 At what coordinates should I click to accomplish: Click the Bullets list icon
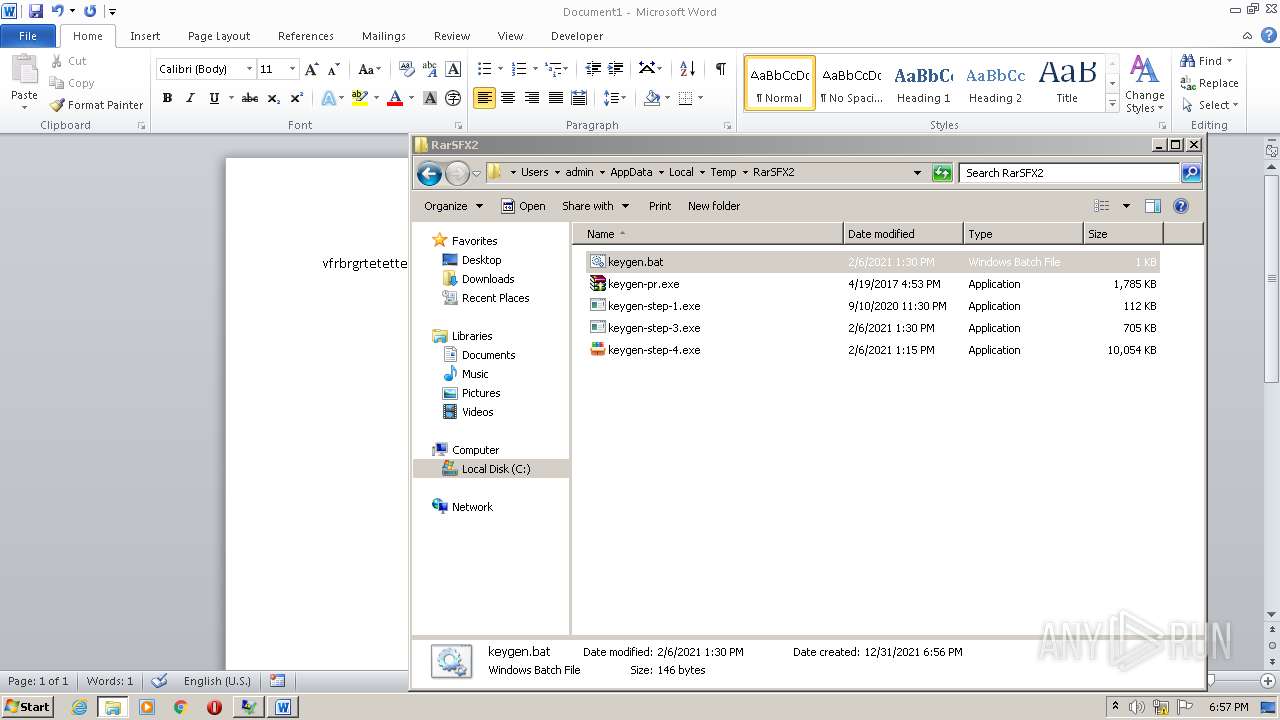pyautogui.click(x=484, y=69)
